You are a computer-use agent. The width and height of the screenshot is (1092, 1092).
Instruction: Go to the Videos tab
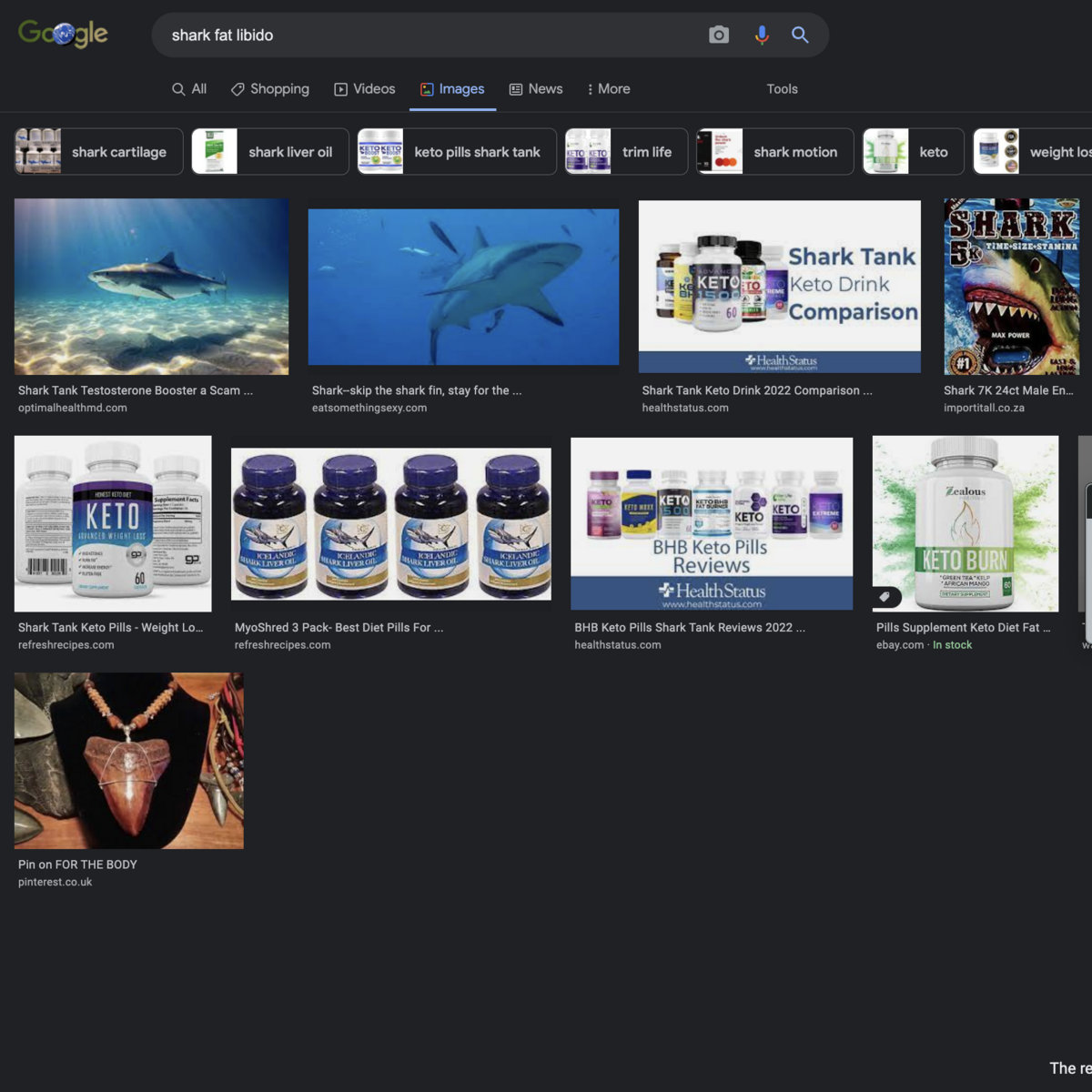365,89
